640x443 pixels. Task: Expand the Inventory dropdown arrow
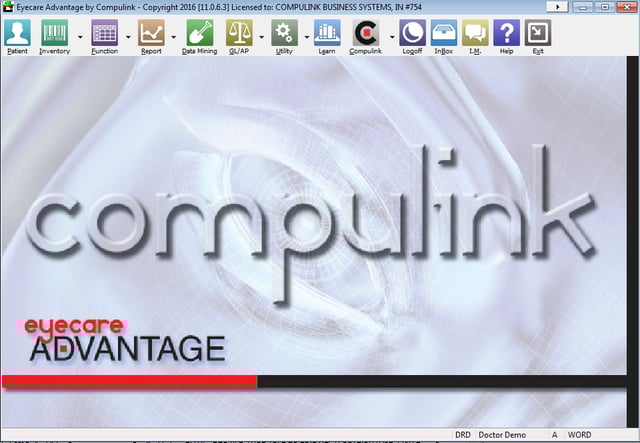click(x=80, y=37)
